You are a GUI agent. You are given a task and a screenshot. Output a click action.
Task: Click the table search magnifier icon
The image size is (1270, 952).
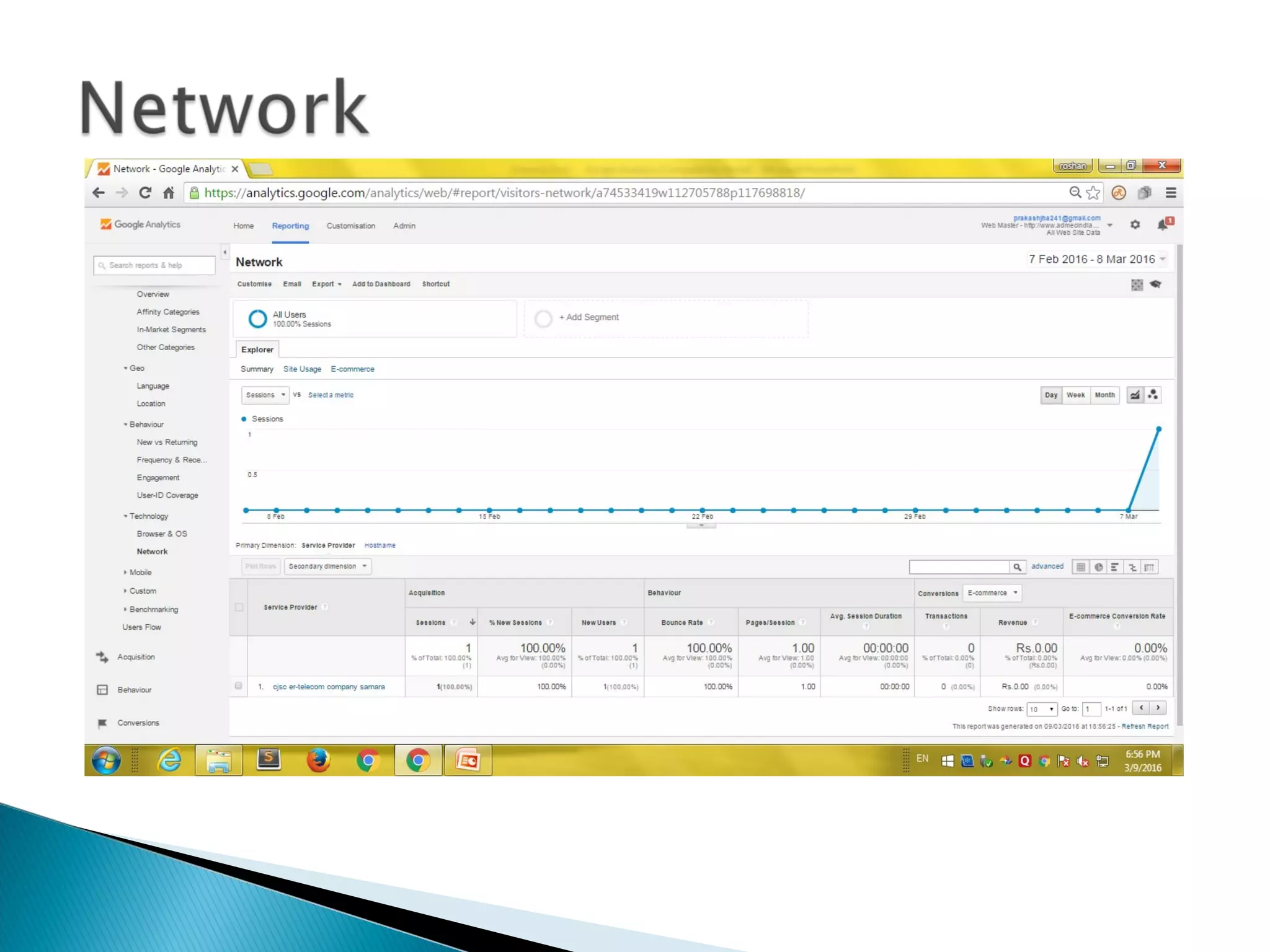coord(1017,567)
